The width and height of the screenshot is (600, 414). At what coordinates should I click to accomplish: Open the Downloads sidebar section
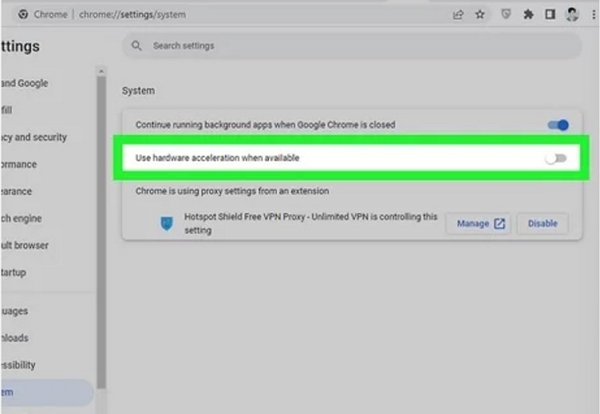14,338
